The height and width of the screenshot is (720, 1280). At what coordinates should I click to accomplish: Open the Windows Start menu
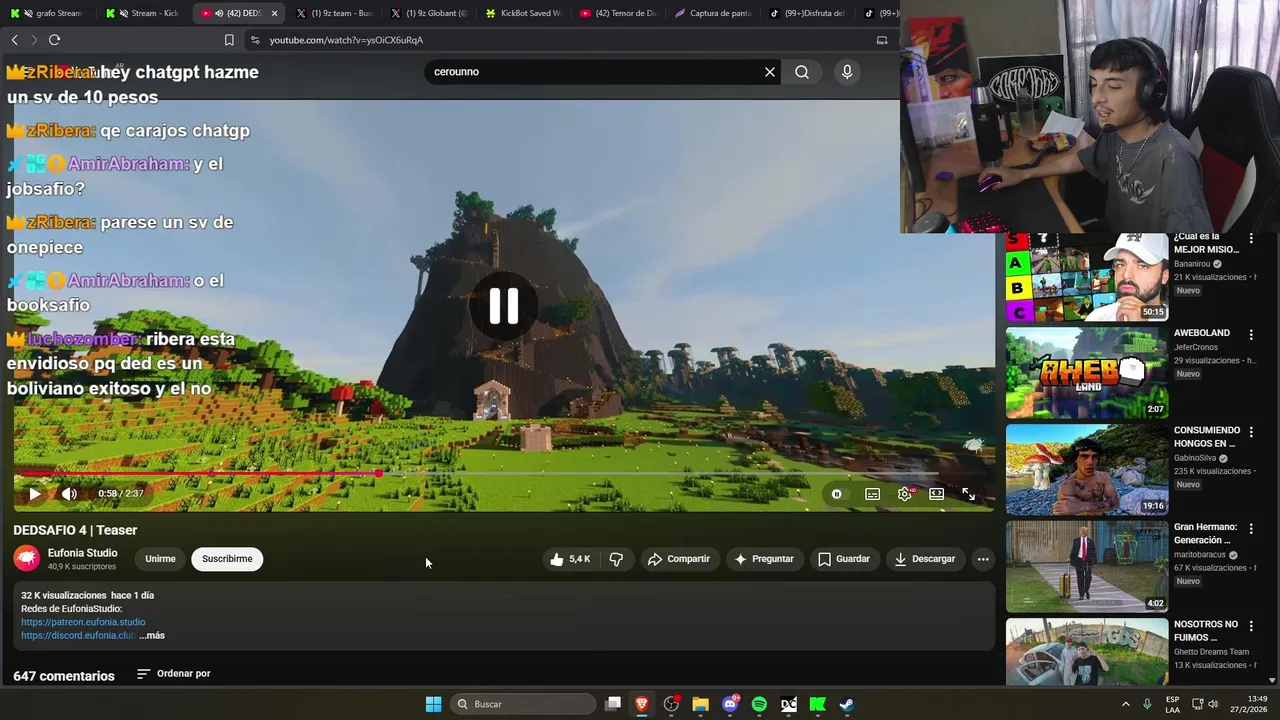tap(433, 704)
